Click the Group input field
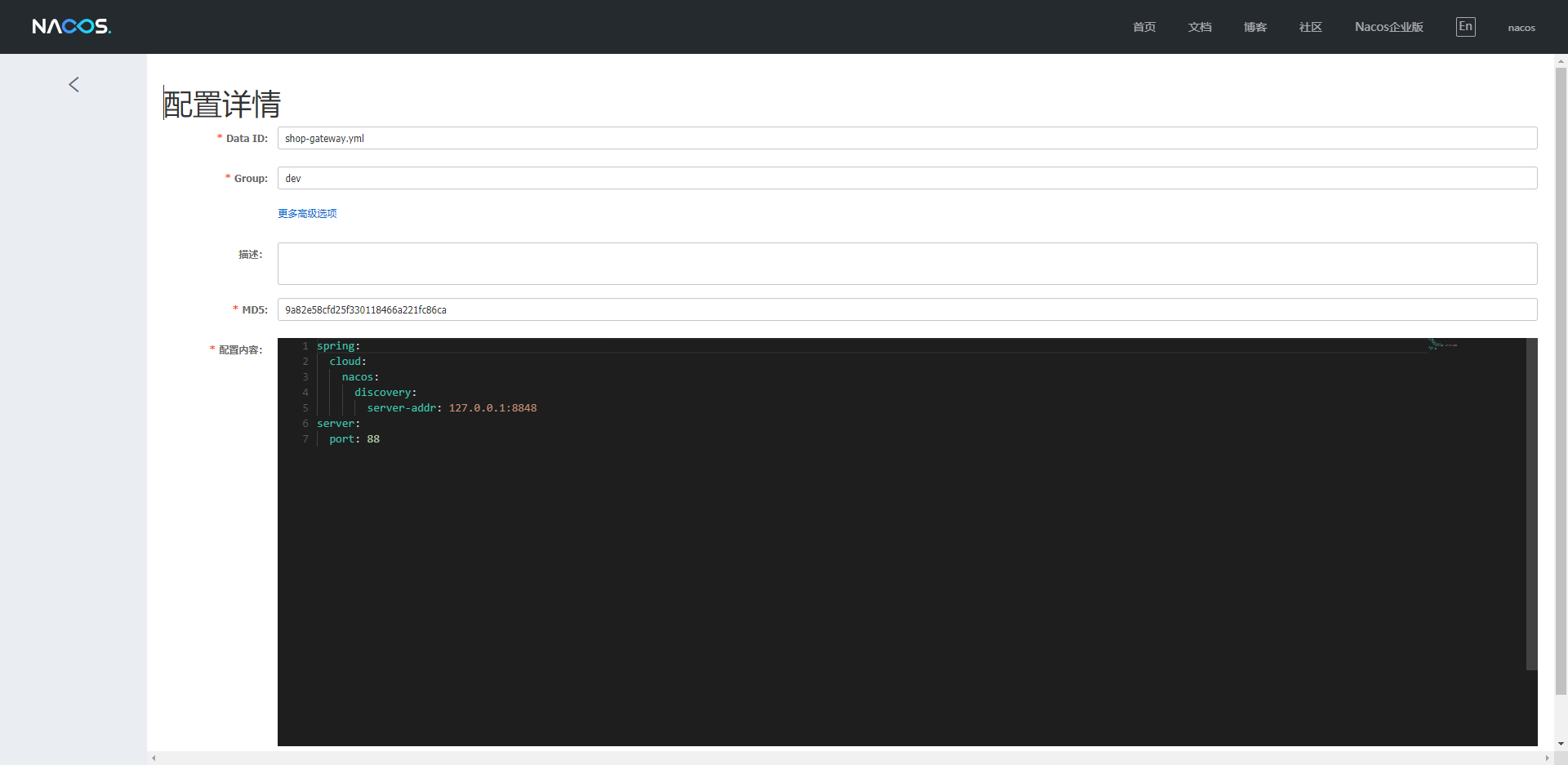Screen dimensions: 1568x765 point(907,178)
